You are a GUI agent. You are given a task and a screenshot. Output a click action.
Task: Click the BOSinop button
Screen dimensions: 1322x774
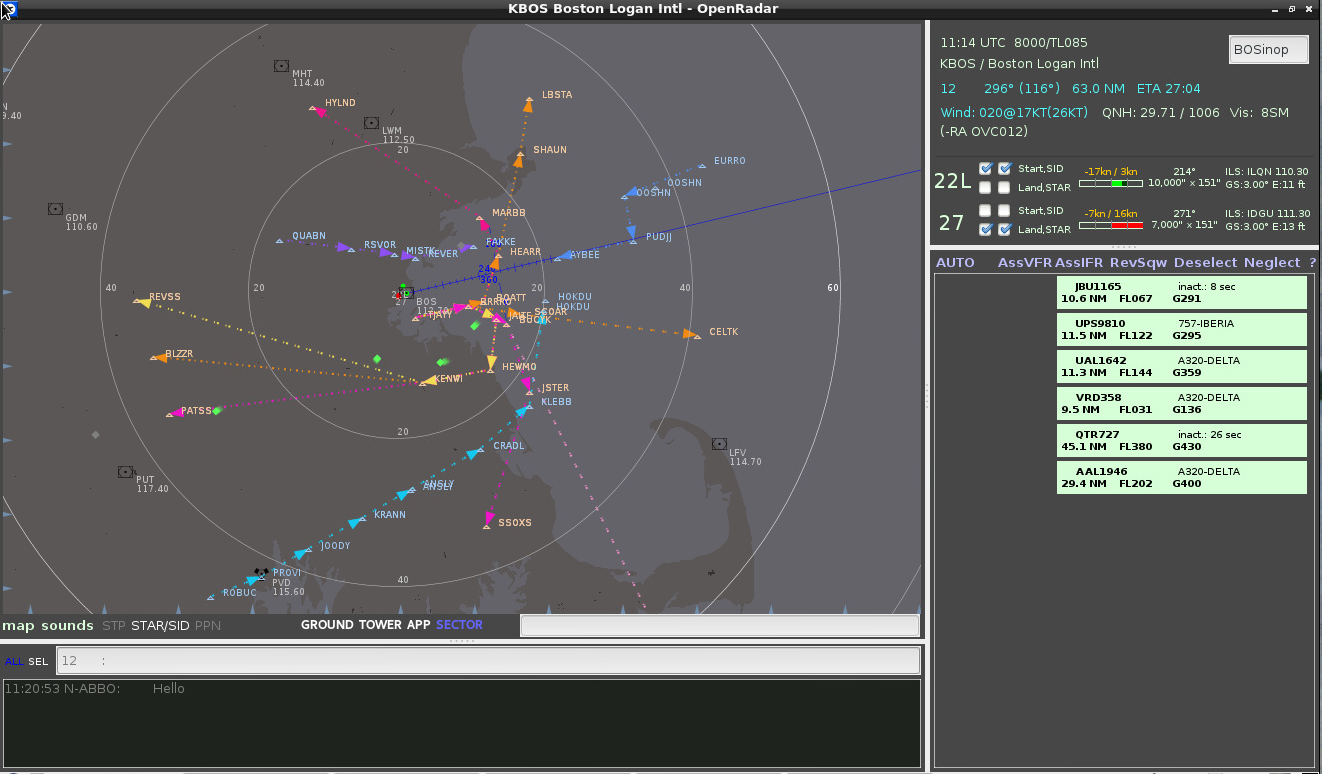(x=1268, y=49)
